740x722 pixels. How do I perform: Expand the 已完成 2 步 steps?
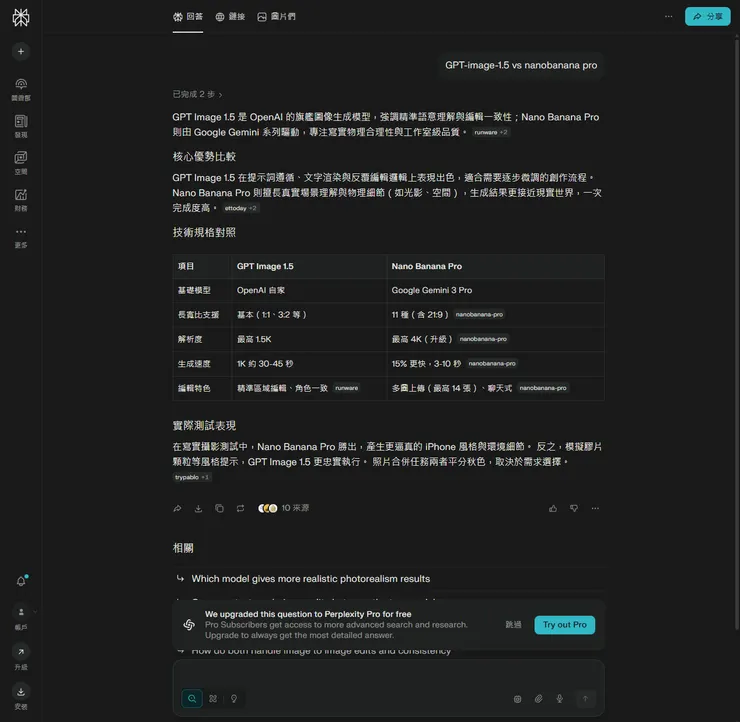197,94
